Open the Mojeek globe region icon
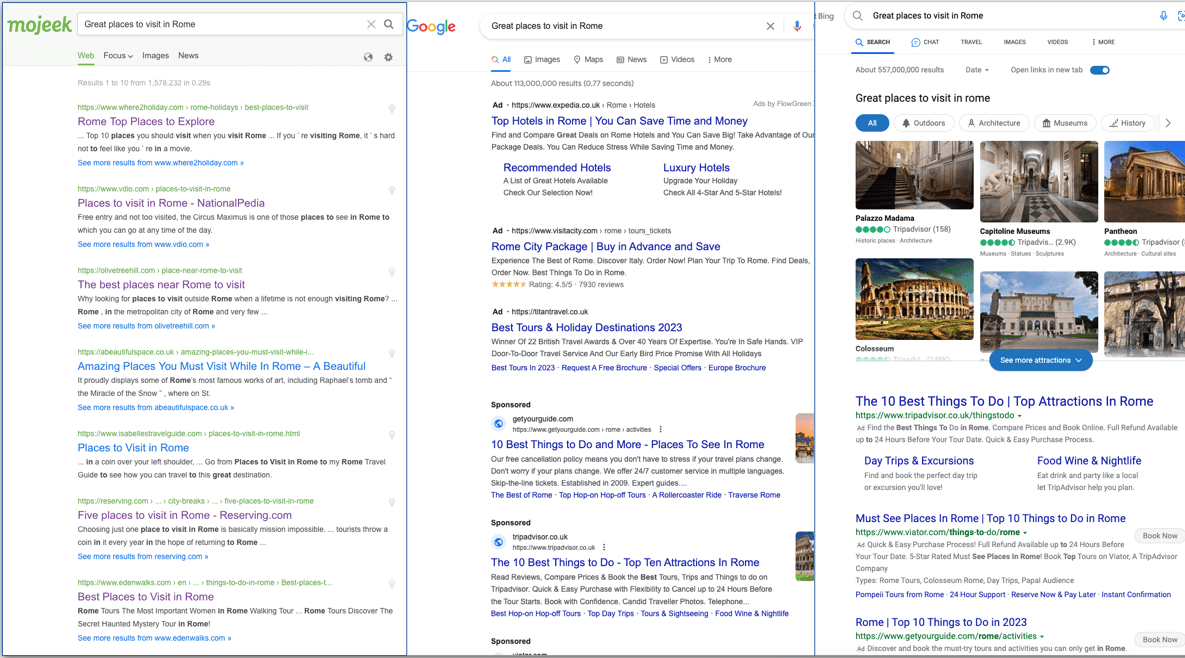The width and height of the screenshot is (1185, 658). [x=368, y=57]
